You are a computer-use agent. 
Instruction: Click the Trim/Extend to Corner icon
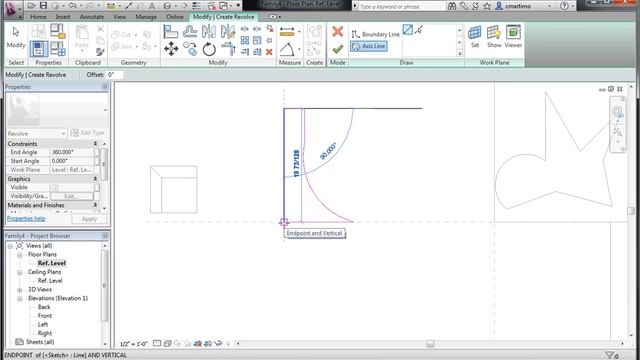[x=228, y=49]
